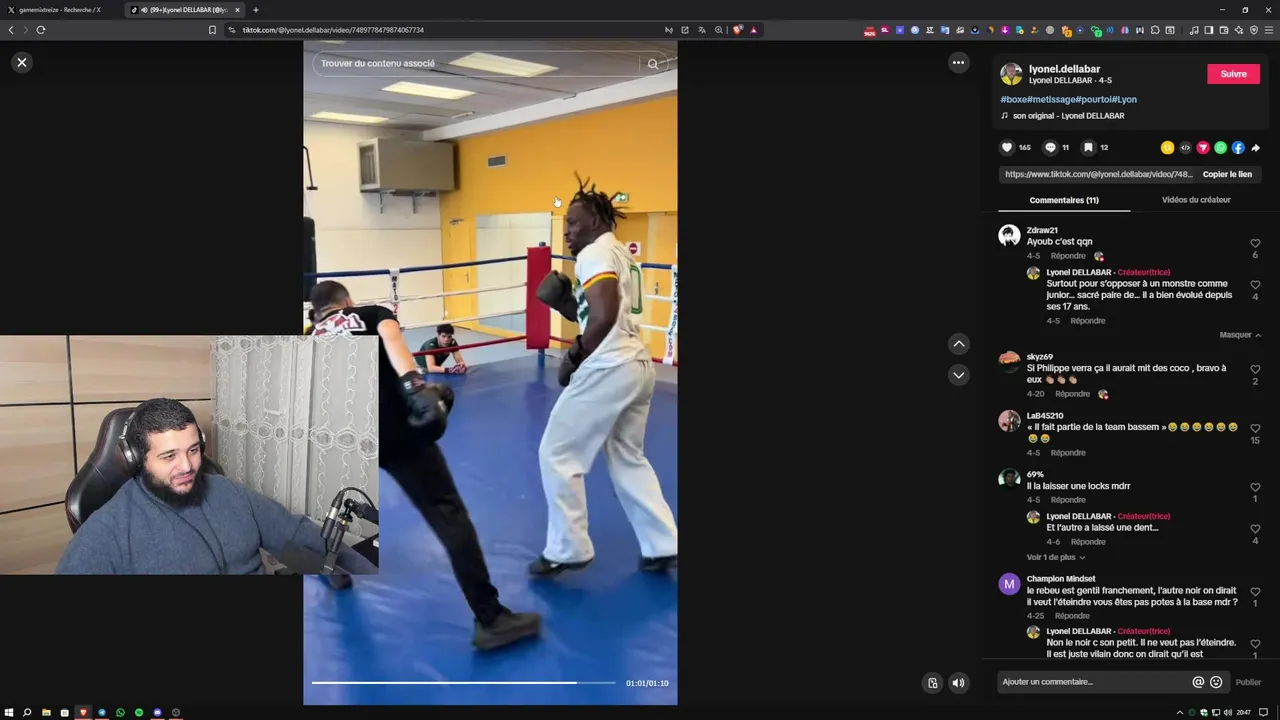Image resolution: width=1280 pixels, height=720 pixels.
Task: Open lyonel.dellabar profile name
Action: click(x=1064, y=69)
